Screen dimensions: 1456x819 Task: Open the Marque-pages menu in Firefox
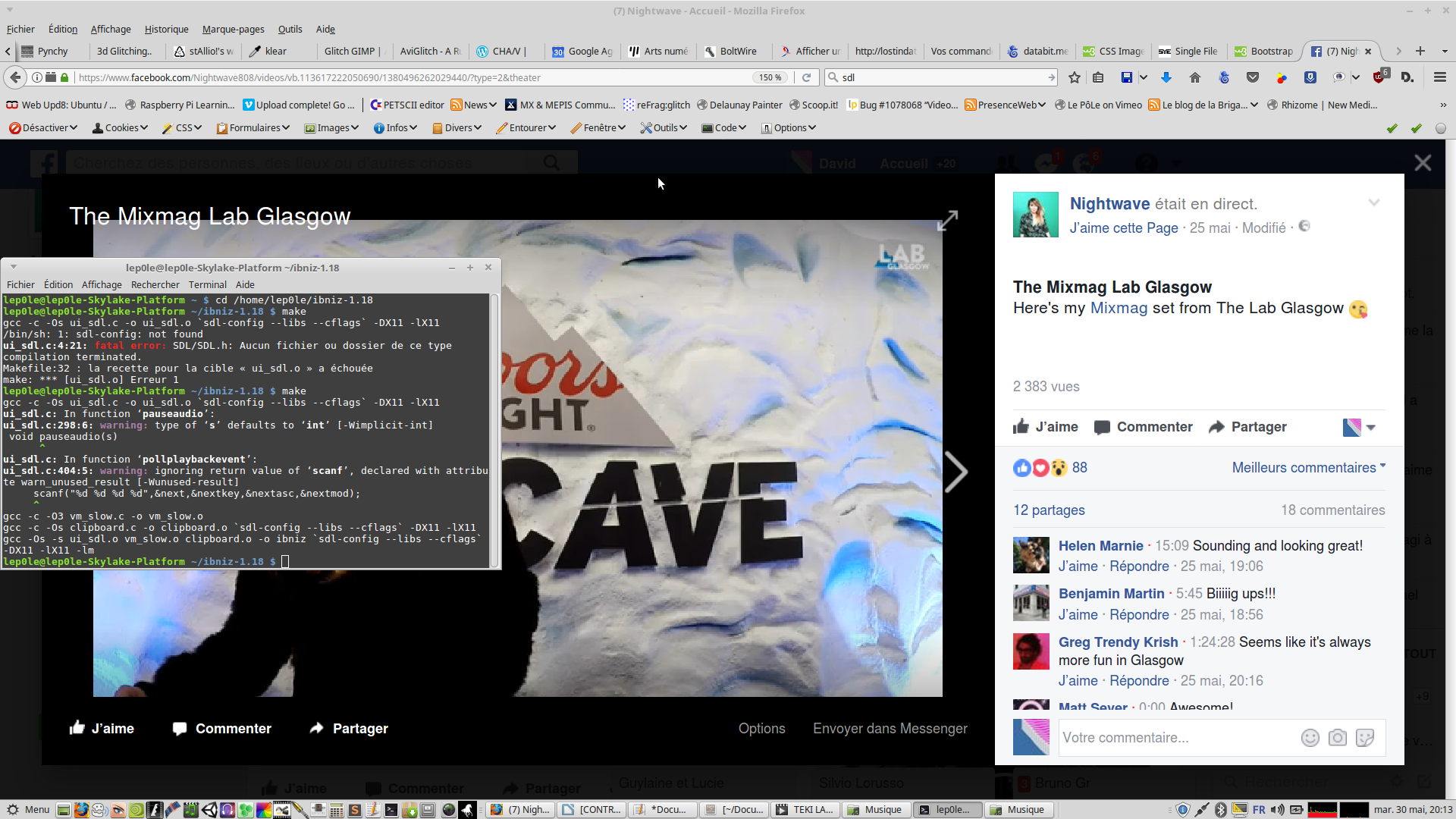pyautogui.click(x=233, y=30)
